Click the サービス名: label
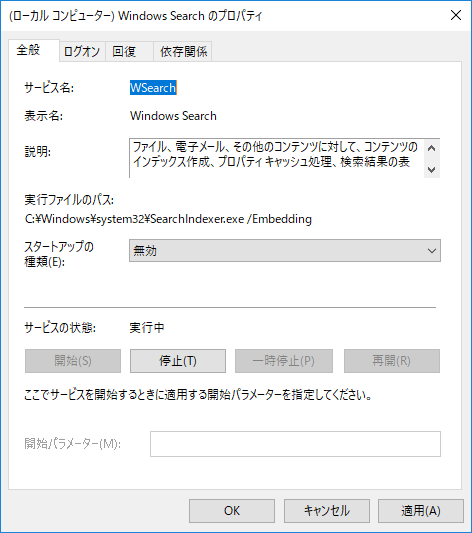The image size is (472, 533). pos(49,88)
